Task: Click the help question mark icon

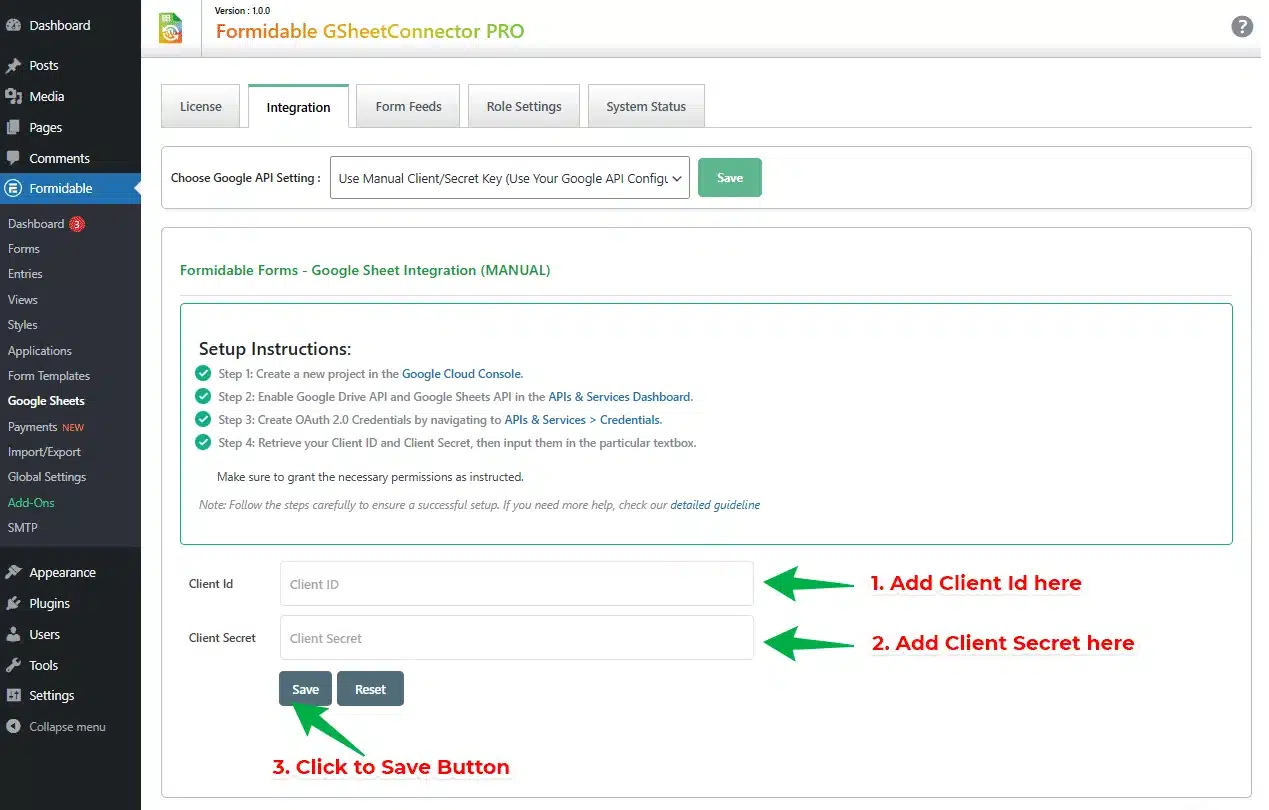Action: coord(1241,27)
